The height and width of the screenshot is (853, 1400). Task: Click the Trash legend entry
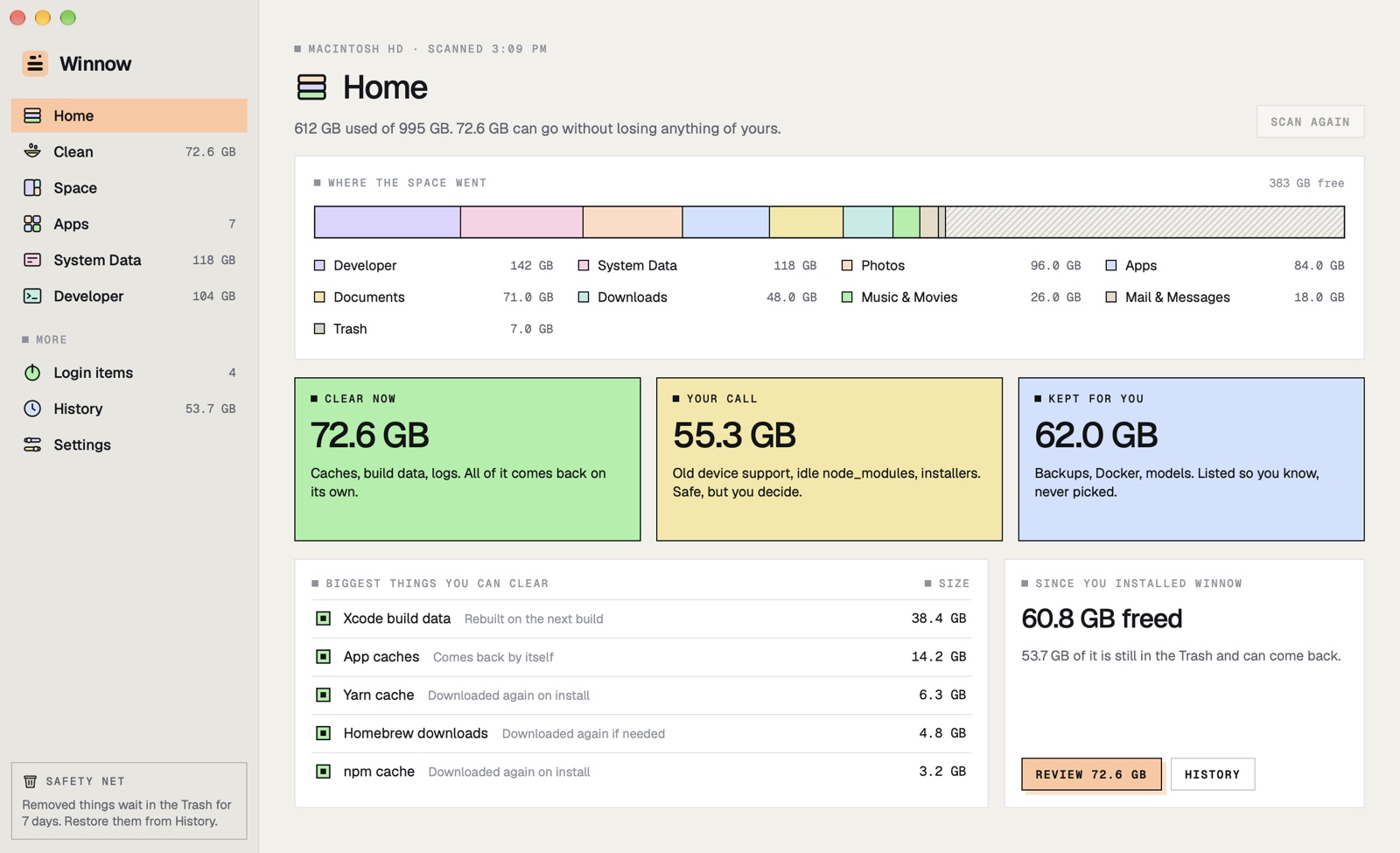tap(433, 329)
